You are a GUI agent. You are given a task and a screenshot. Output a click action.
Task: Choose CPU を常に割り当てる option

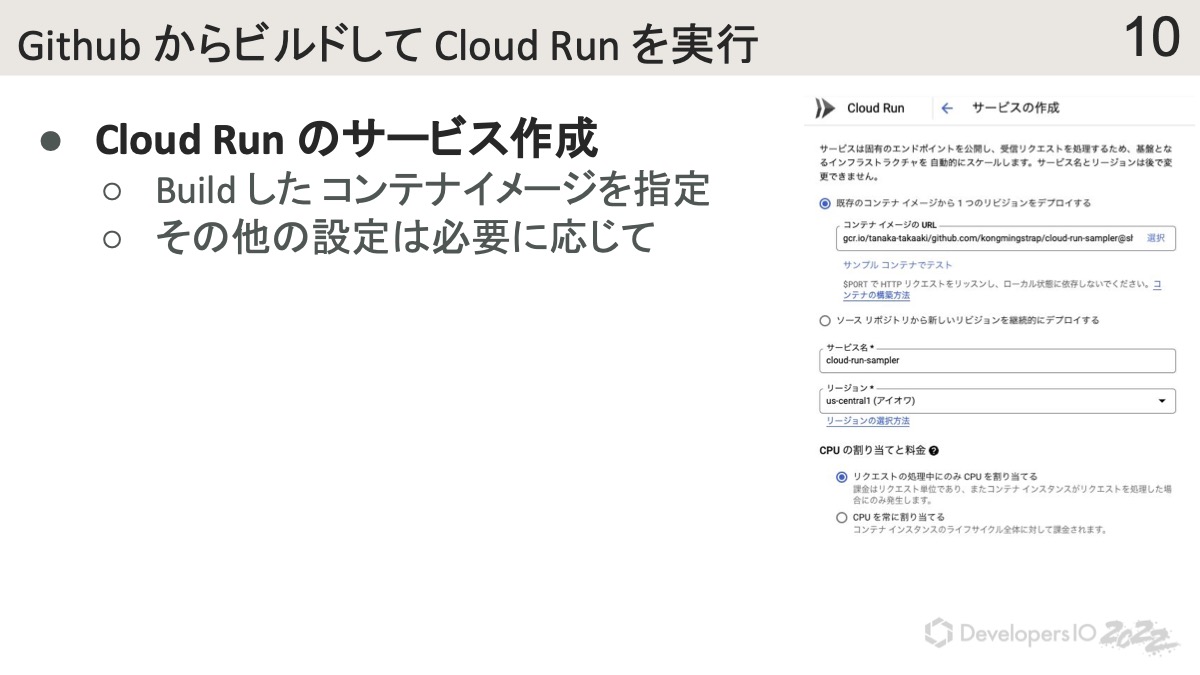pos(841,516)
